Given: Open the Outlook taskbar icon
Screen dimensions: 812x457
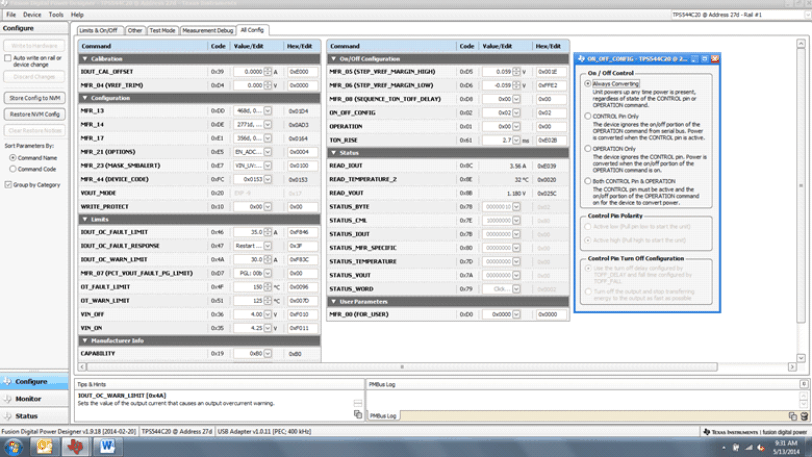Looking at the screenshot, I should pos(45,447).
